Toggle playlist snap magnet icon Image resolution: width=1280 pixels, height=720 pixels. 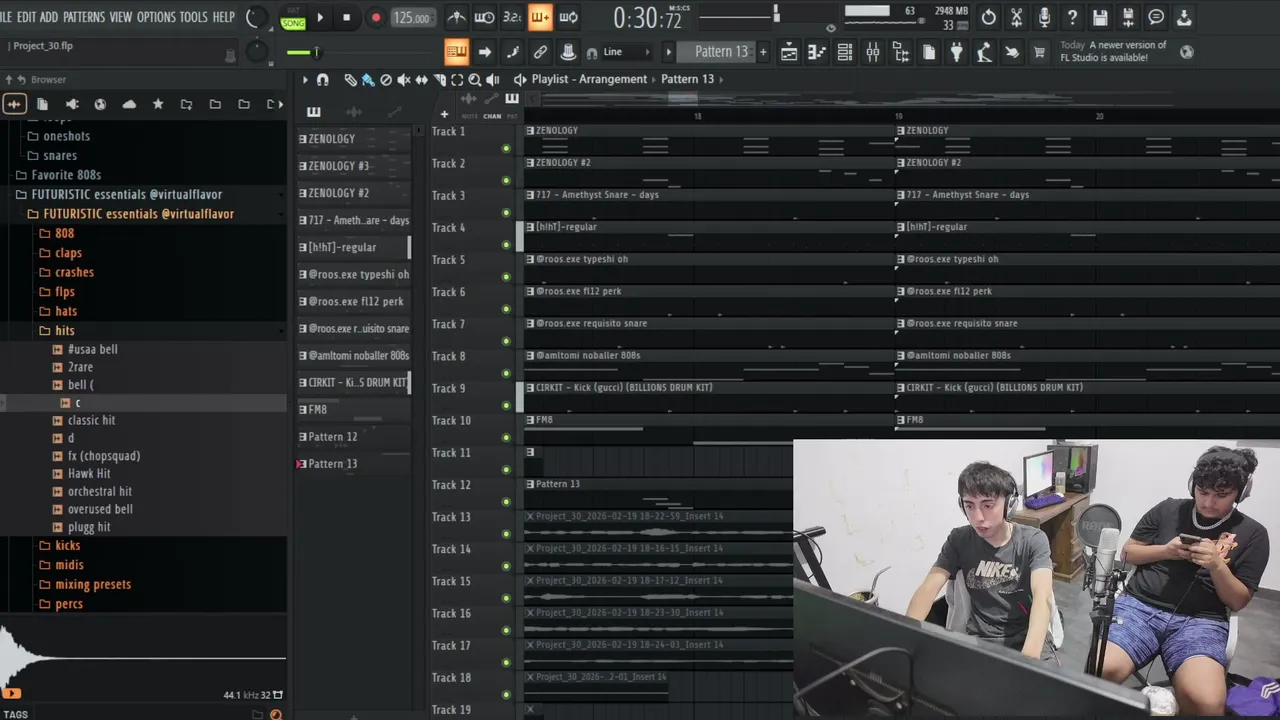click(x=322, y=80)
